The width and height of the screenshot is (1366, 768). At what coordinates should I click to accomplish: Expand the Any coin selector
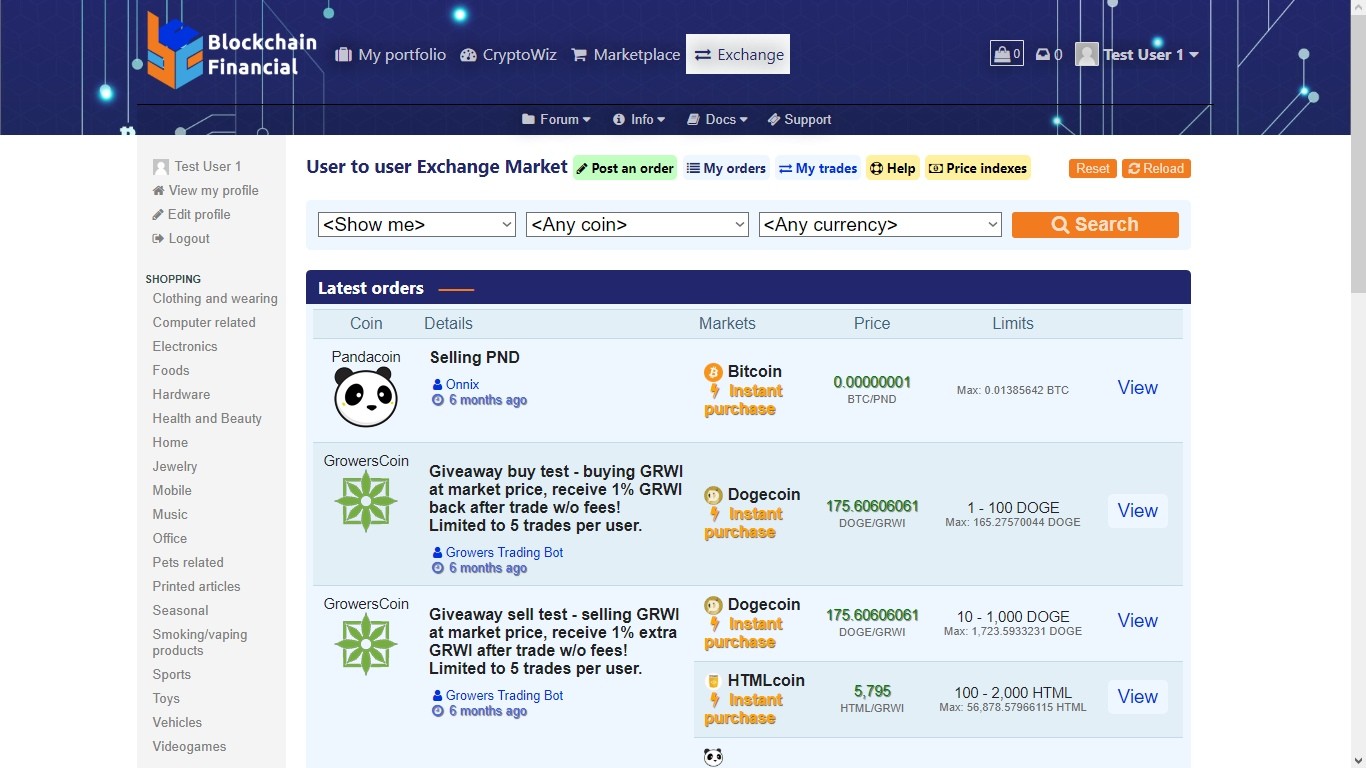[637, 225]
